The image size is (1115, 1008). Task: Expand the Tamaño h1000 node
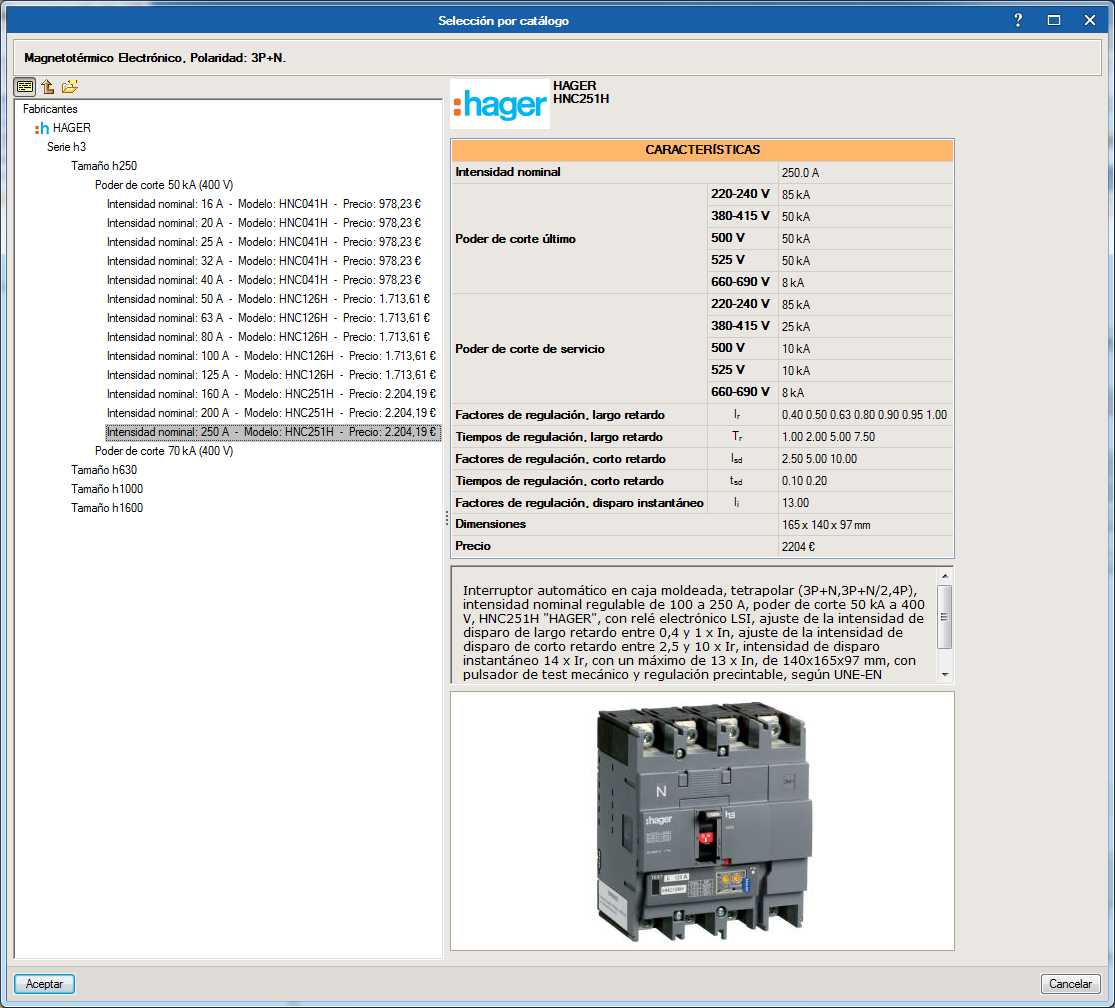pos(107,489)
